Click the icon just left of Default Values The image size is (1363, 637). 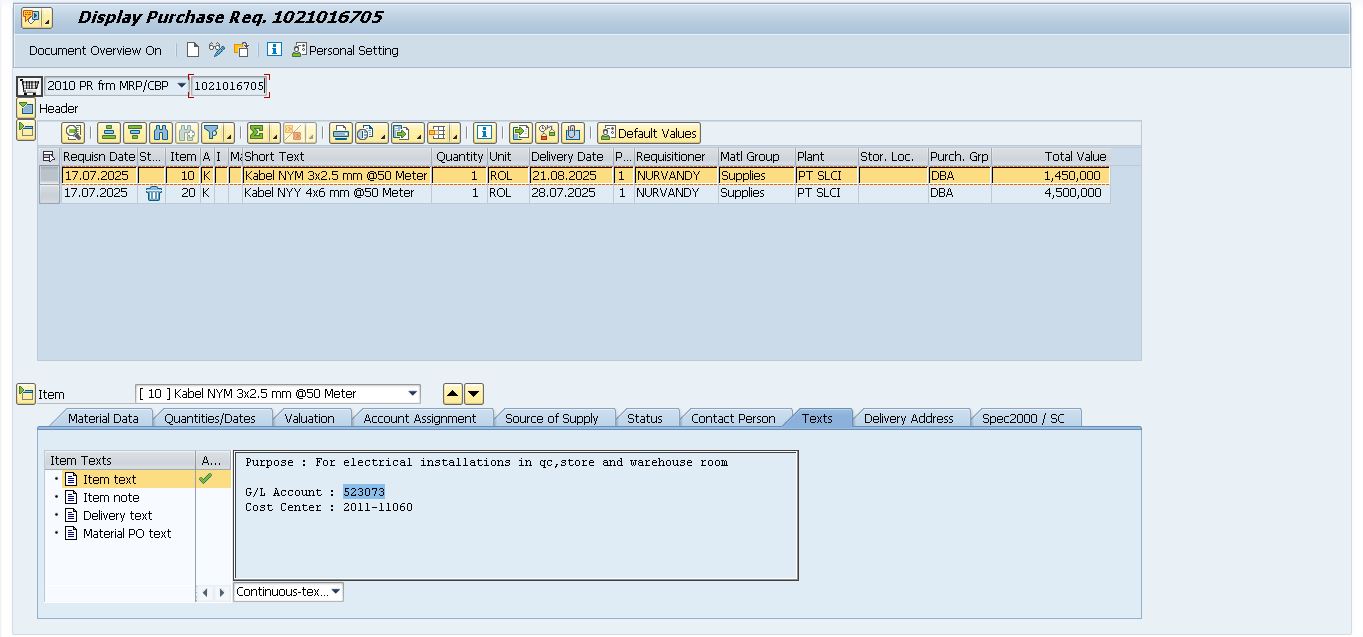pos(573,133)
